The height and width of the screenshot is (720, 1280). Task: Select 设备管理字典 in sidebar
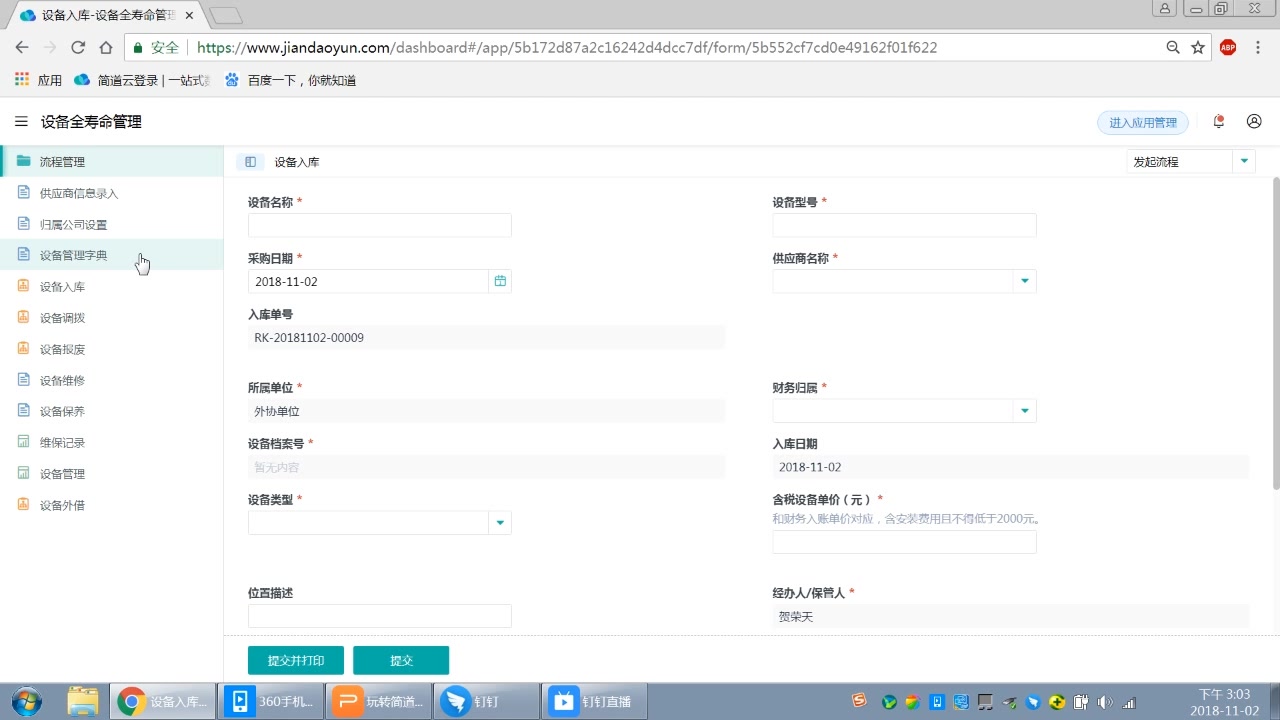tap(111, 255)
